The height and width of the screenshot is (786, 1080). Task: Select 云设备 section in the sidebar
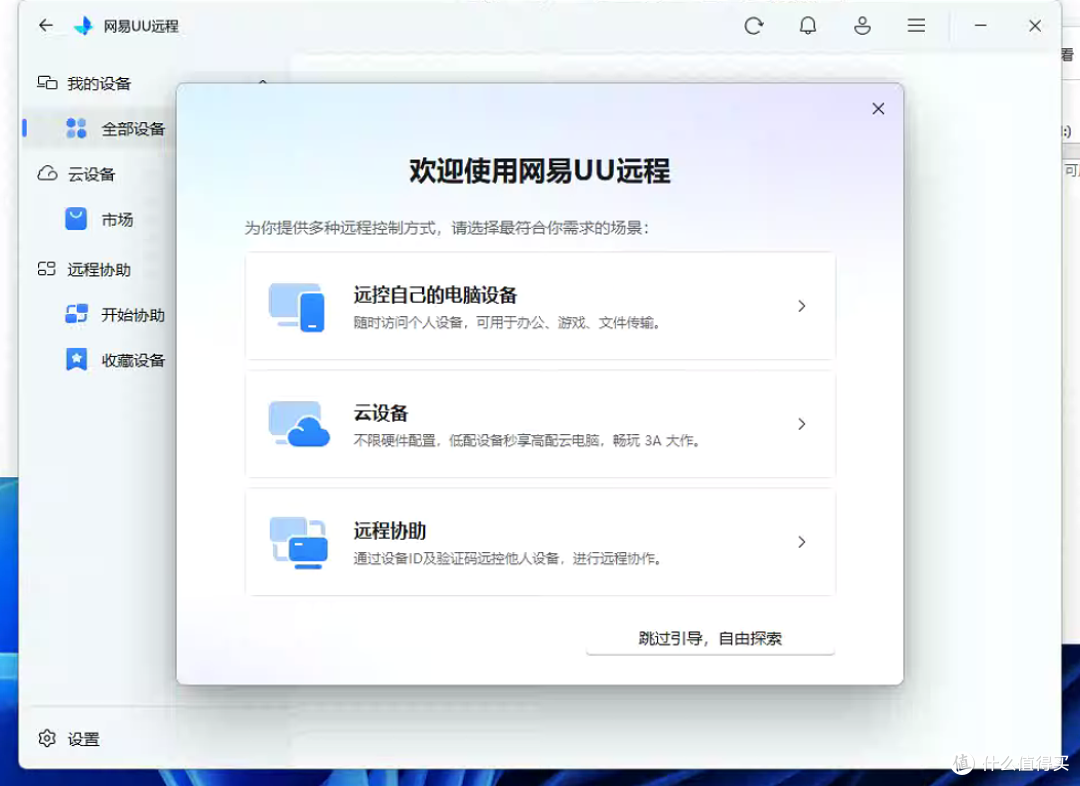click(91, 174)
